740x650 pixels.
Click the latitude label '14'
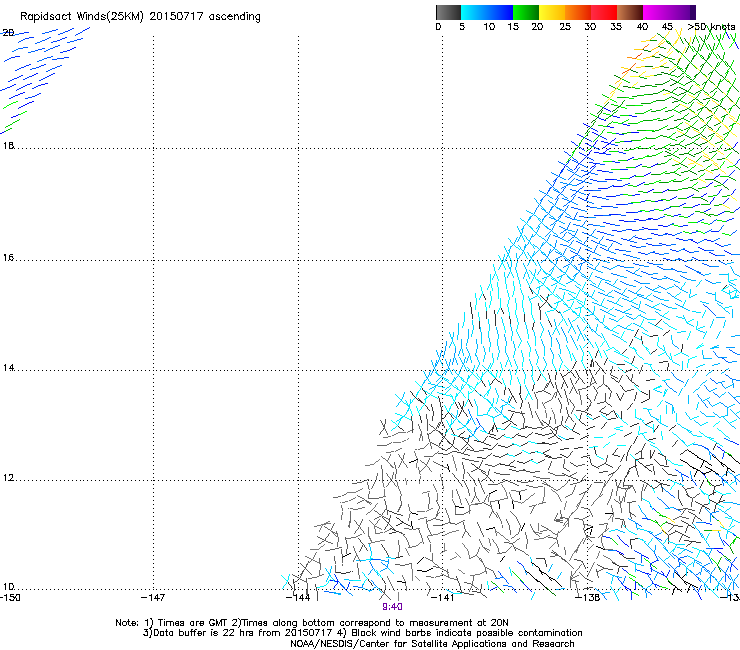point(8,368)
